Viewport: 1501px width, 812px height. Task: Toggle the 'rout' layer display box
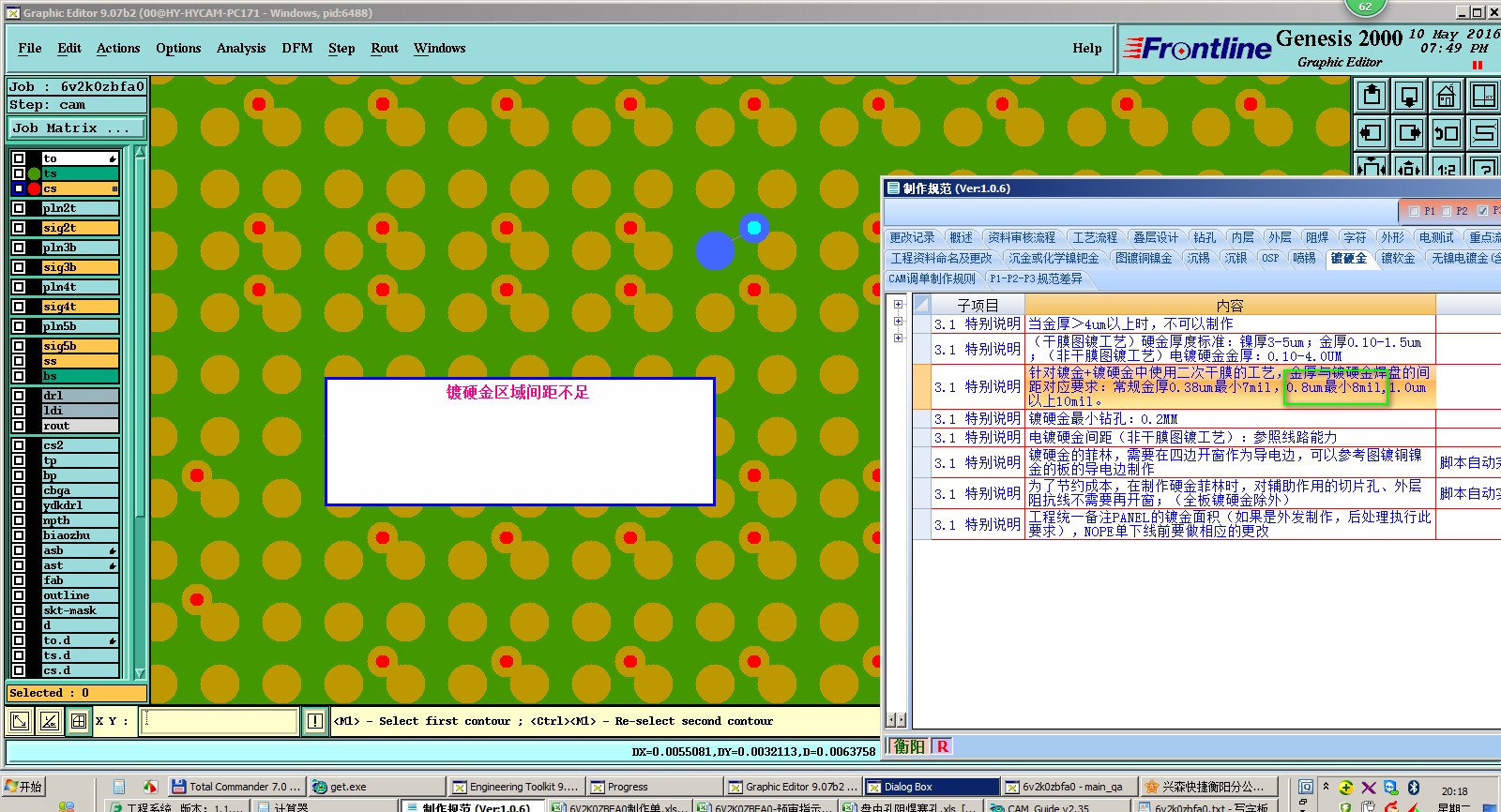19,426
